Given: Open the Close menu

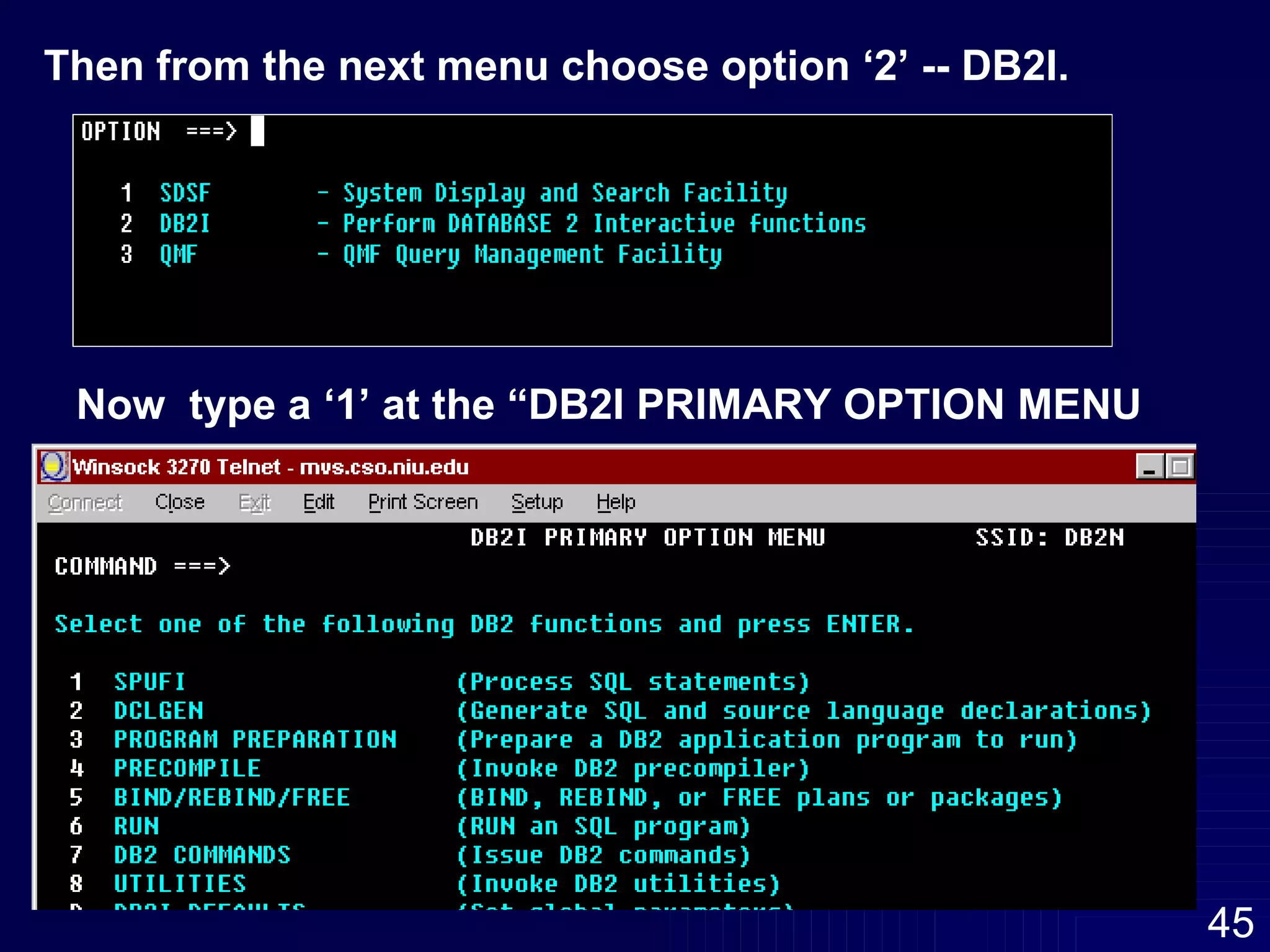Looking at the screenshot, I should (x=180, y=502).
